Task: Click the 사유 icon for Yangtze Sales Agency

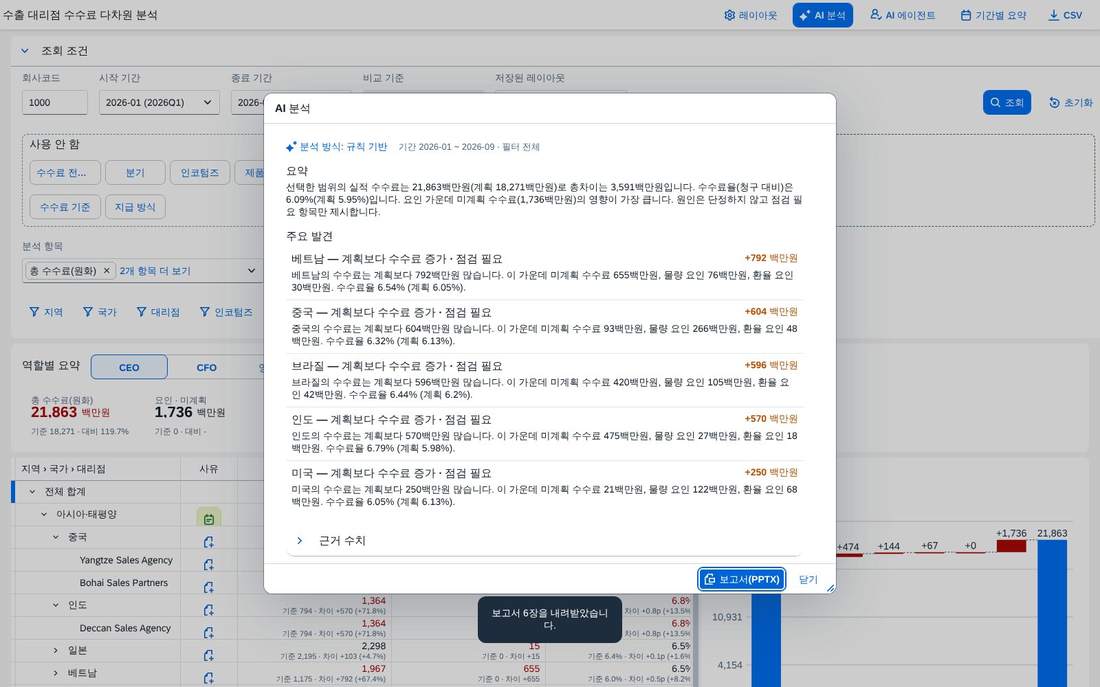Action: click(x=208, y=564)
